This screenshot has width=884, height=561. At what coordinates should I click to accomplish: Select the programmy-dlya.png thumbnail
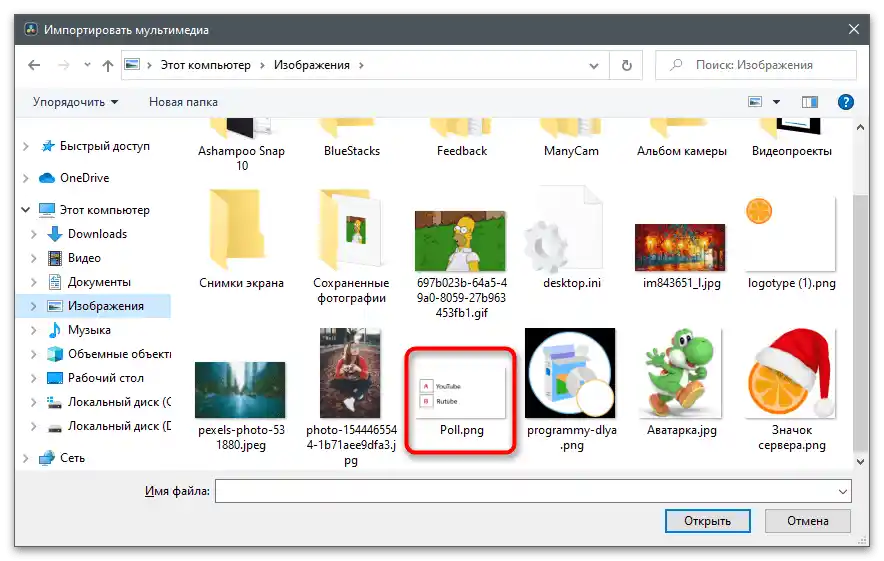[x=570, y=373]
